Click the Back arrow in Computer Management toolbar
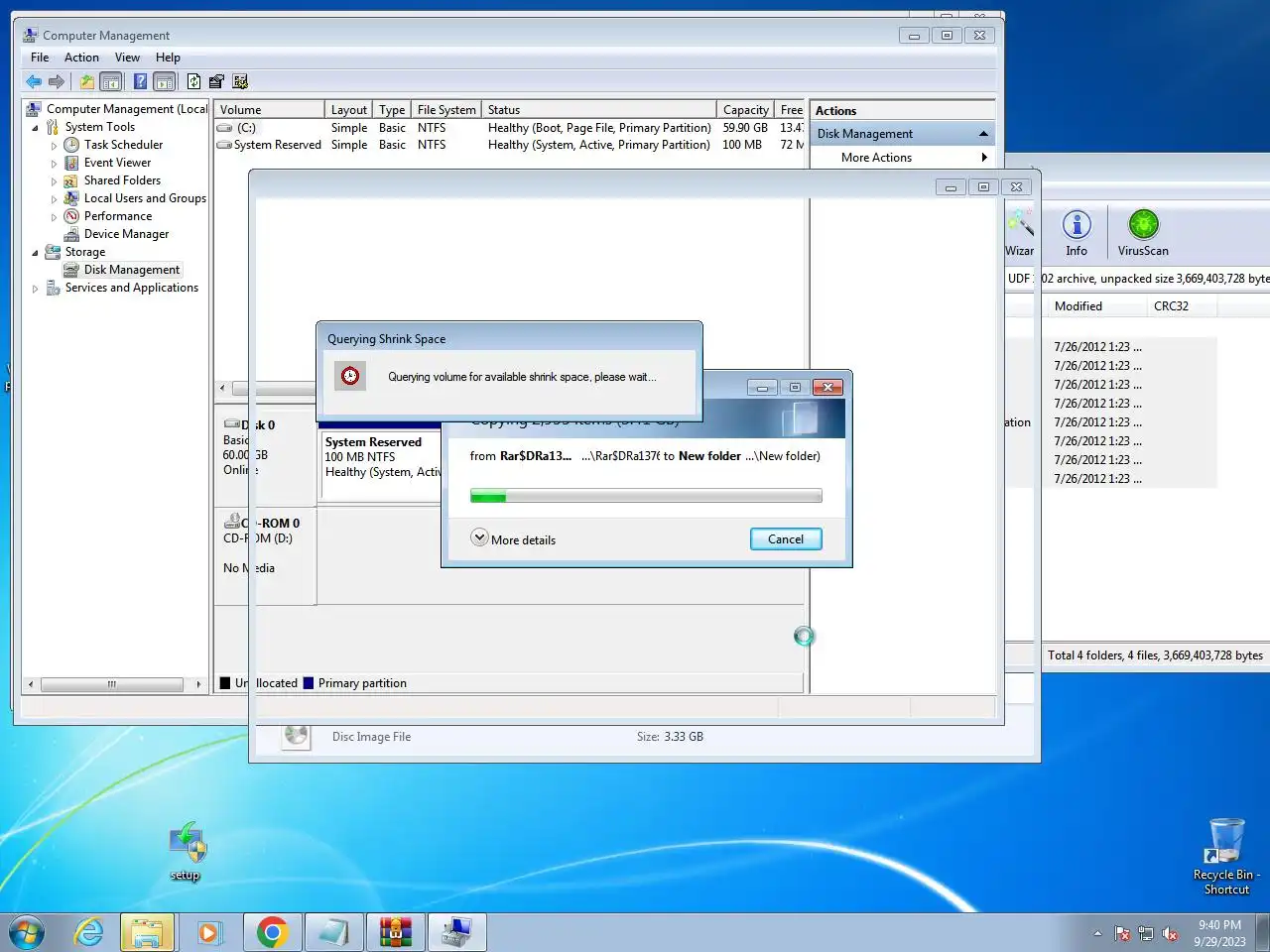Screen dimensions: 1270x952 (x=34, y=81)
